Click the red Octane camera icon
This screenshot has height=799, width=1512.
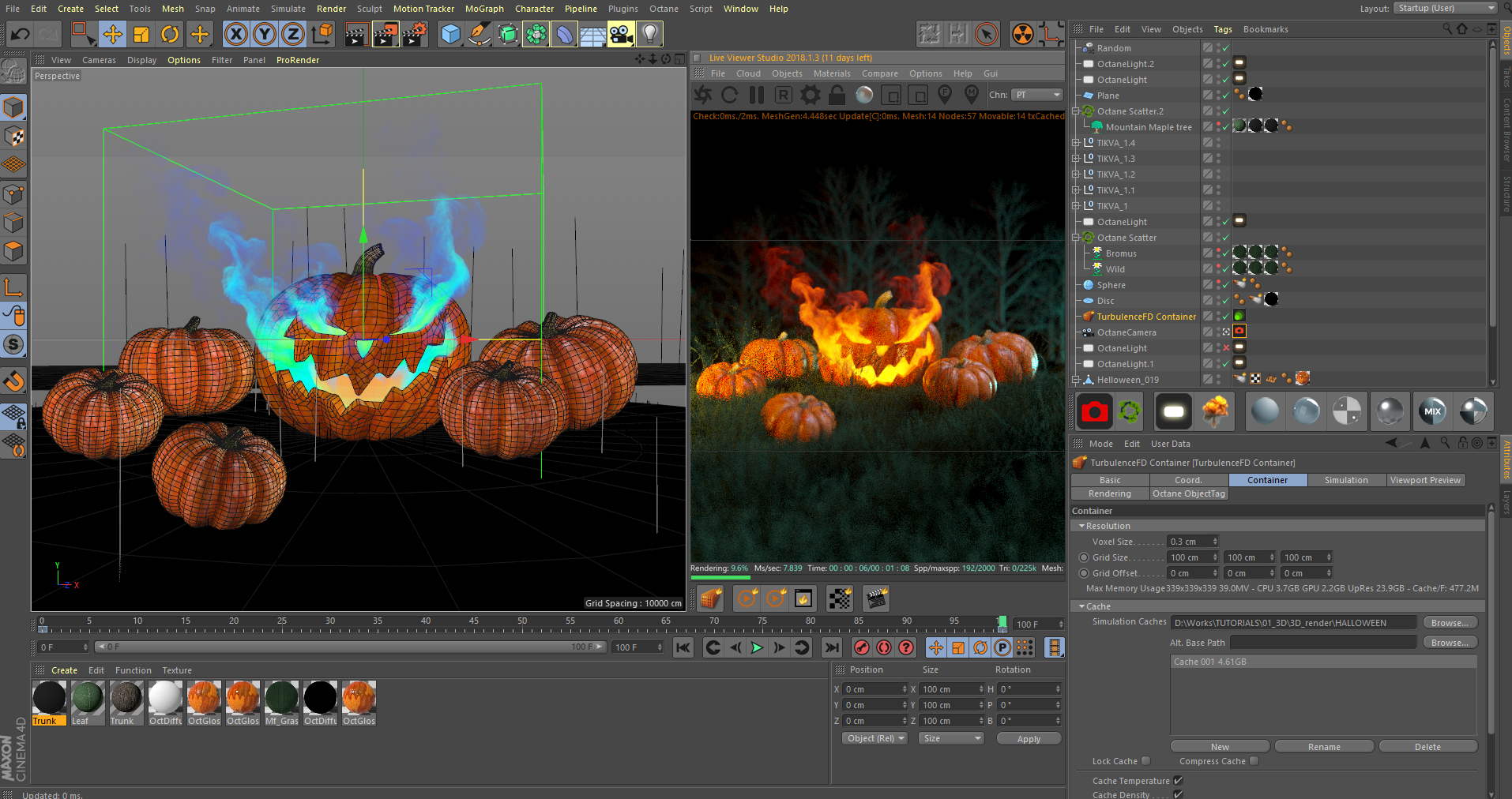1094,411
